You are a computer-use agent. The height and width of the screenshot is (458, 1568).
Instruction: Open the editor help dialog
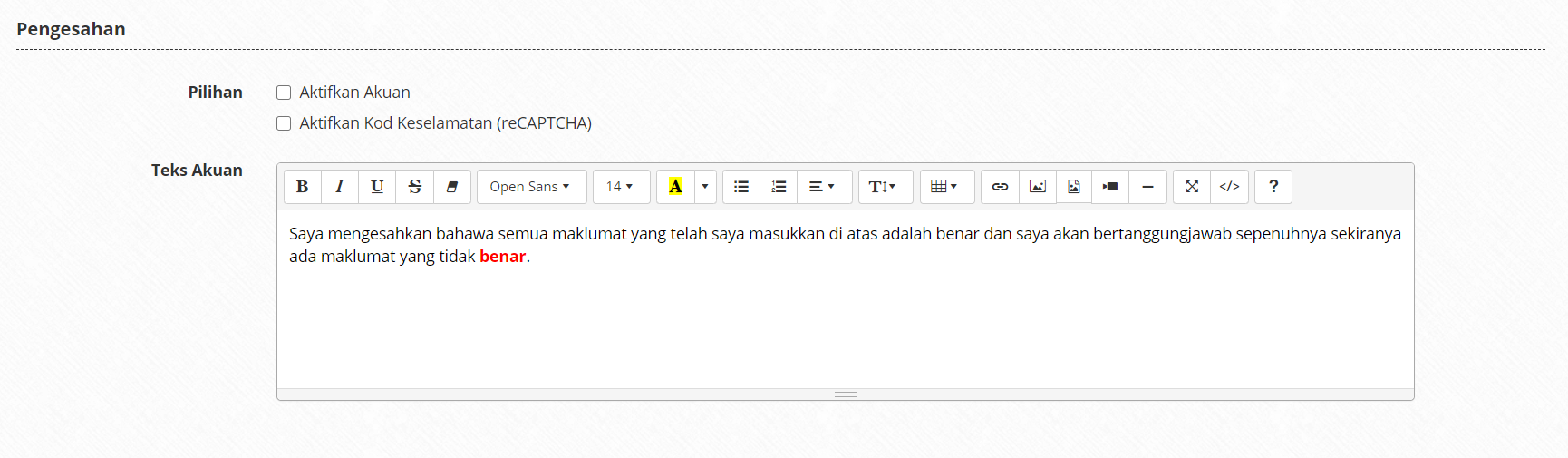point(1273,187)
